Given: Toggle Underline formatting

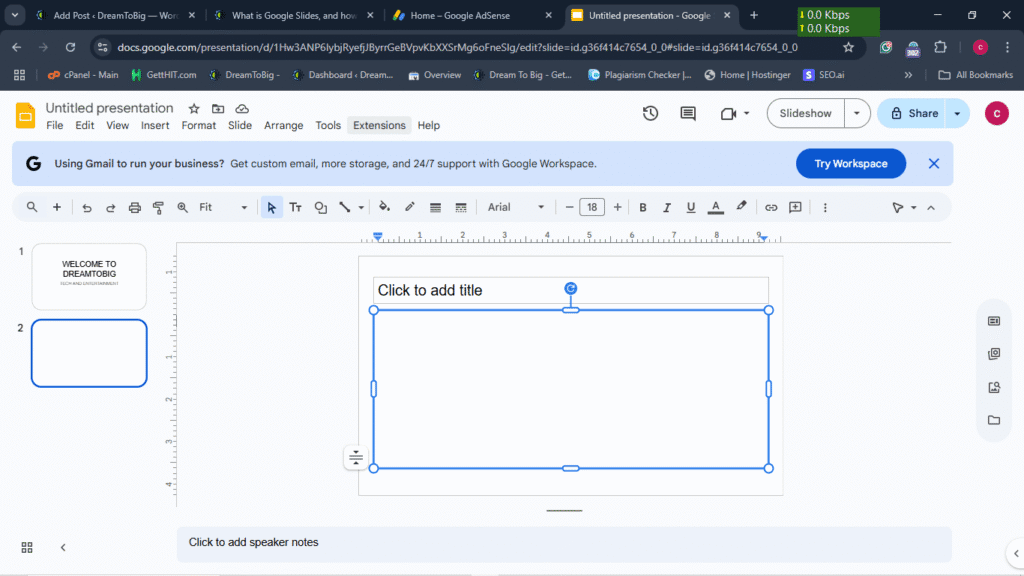Looking at the screenshot, I should point(691,208).
